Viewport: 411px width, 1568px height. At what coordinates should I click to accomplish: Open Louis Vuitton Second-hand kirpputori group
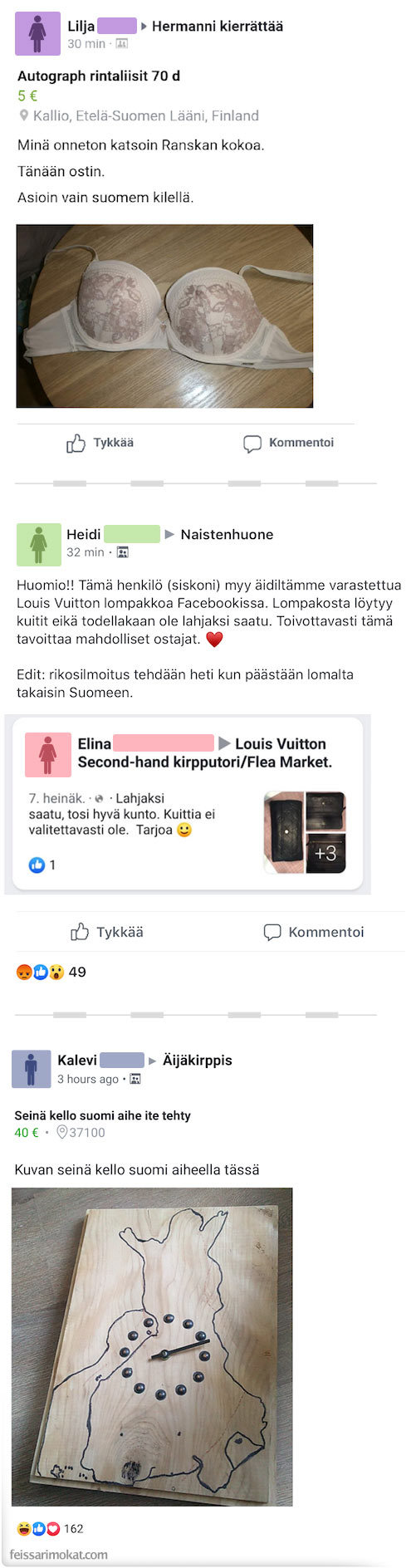click(205, 752)
